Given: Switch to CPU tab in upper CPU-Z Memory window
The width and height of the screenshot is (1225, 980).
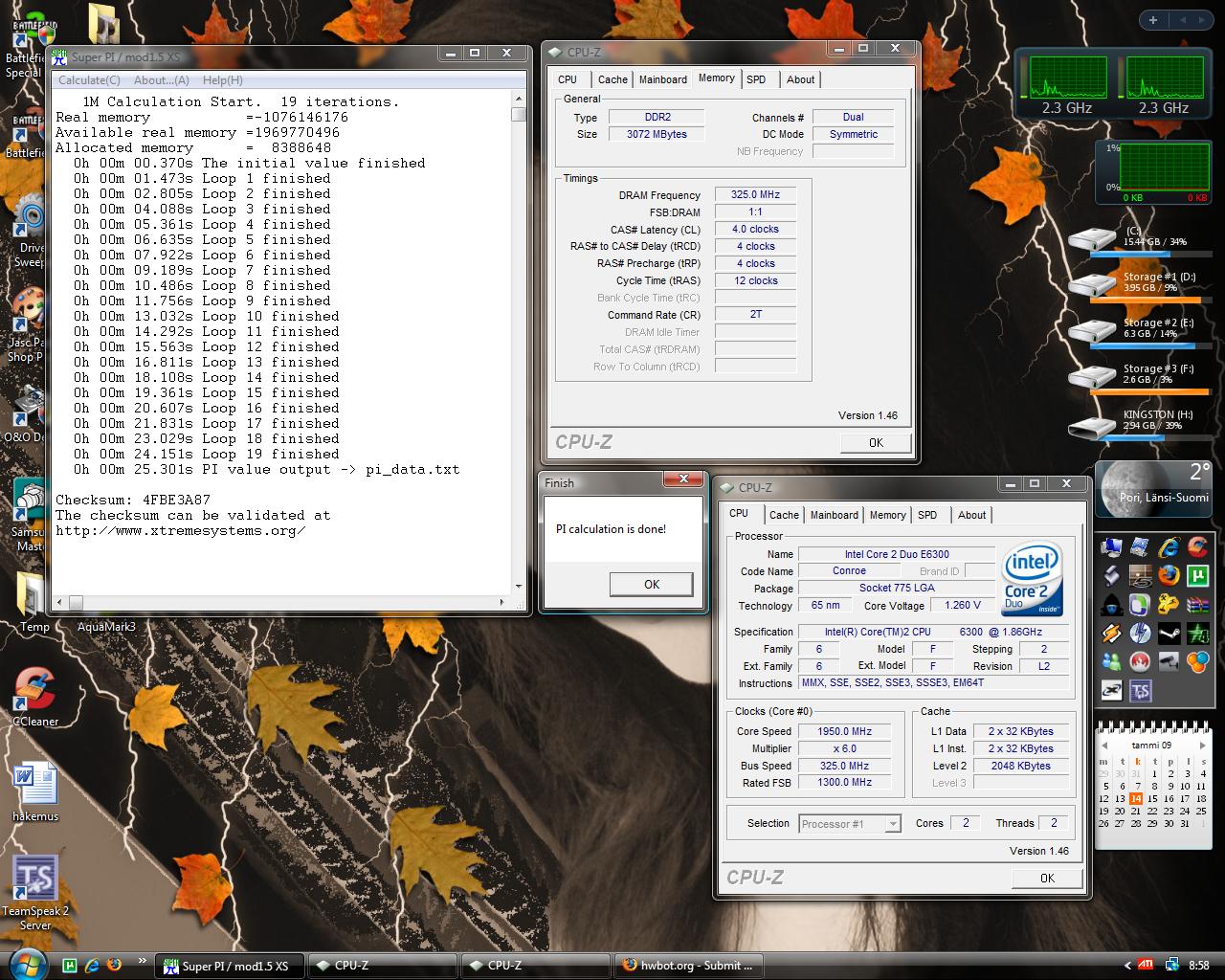Looking at the screenshot, I should 568,79.
